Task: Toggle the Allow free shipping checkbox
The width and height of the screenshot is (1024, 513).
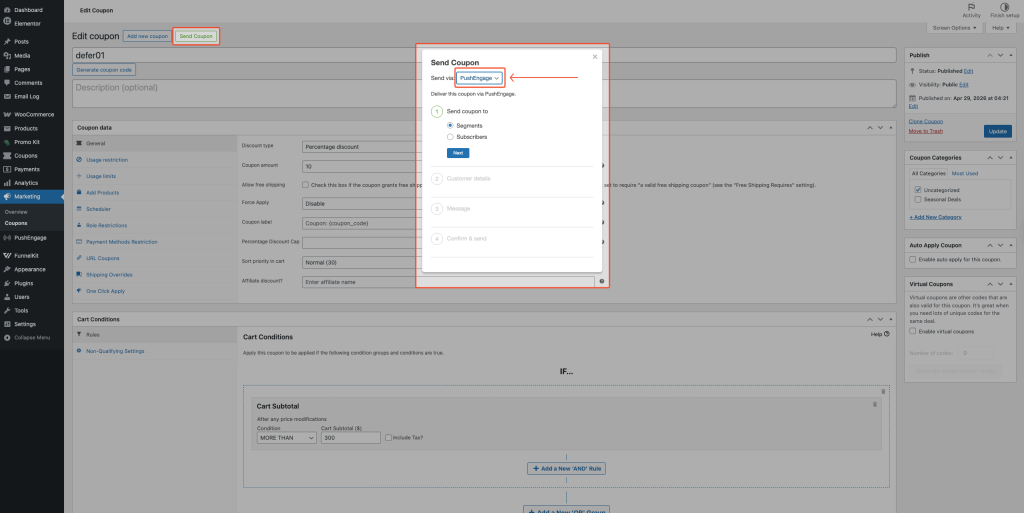Action: tap(305, 185)
